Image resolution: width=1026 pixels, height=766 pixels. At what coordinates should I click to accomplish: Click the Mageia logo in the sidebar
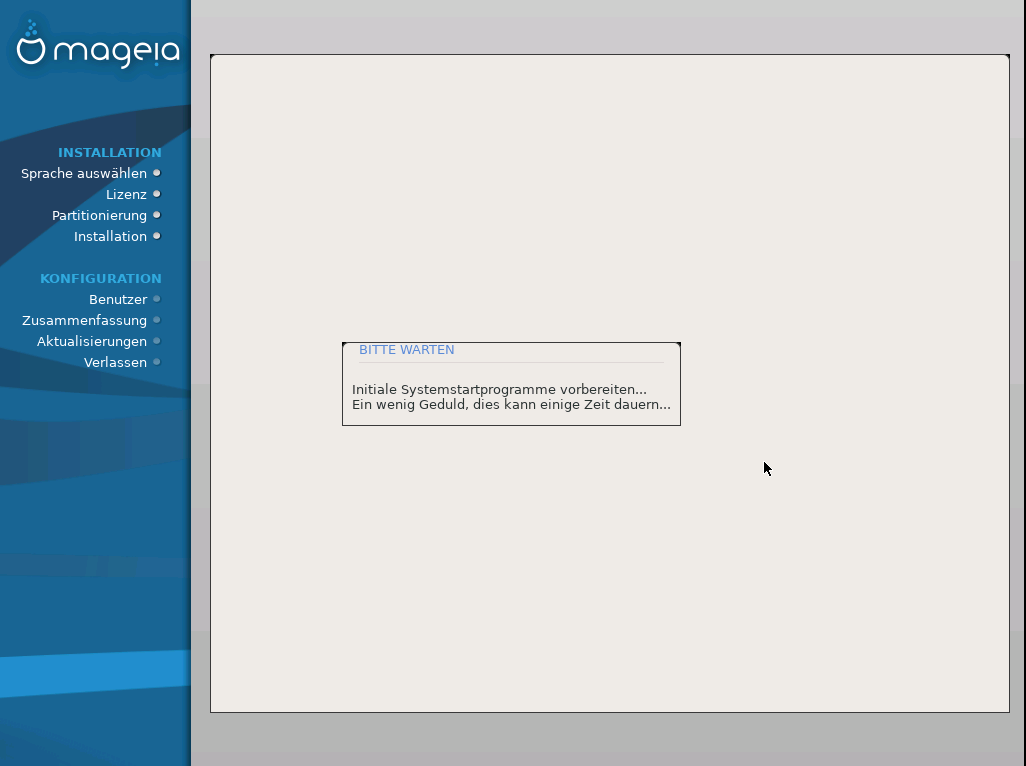97,47
